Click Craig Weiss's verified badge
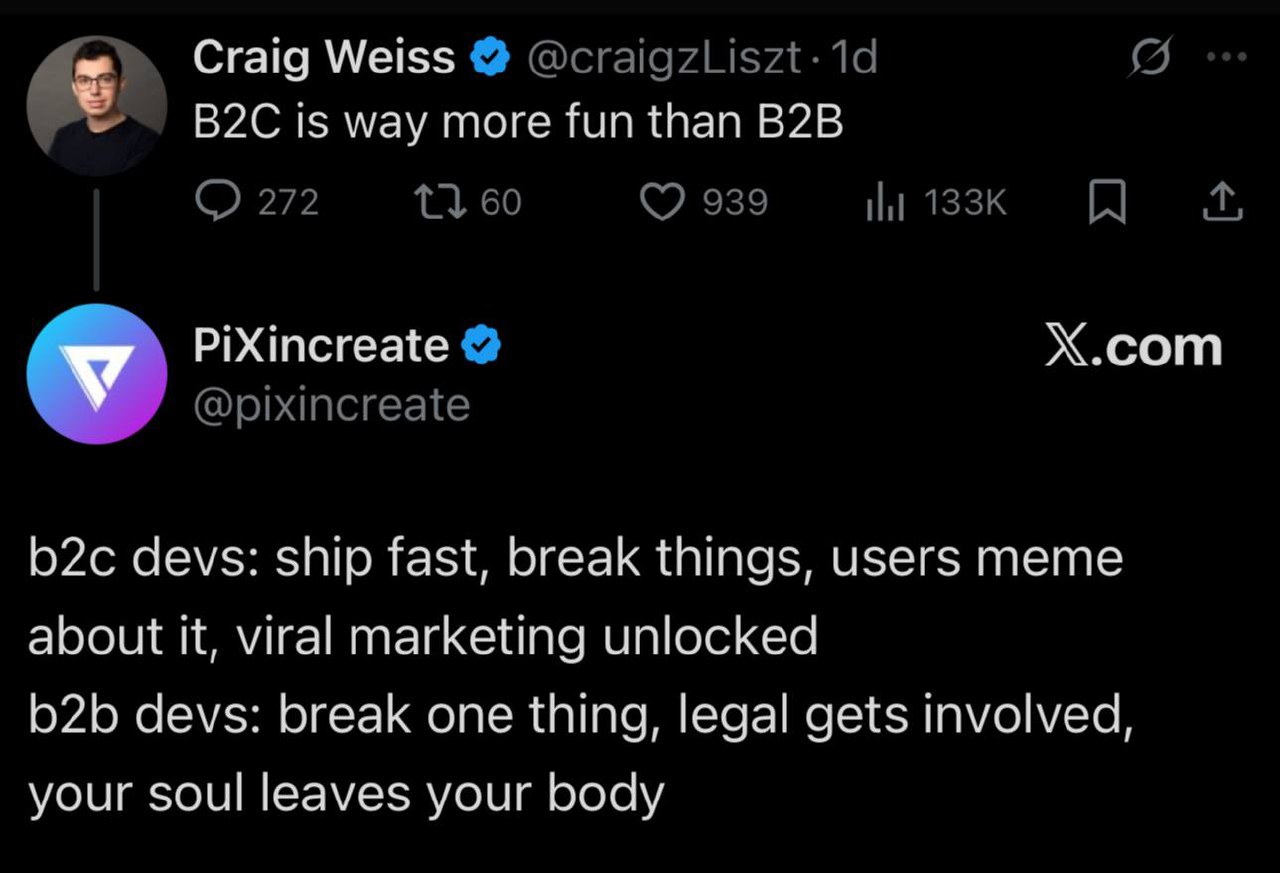Viewport: 1280px width, 873px height. click(491, 60)
